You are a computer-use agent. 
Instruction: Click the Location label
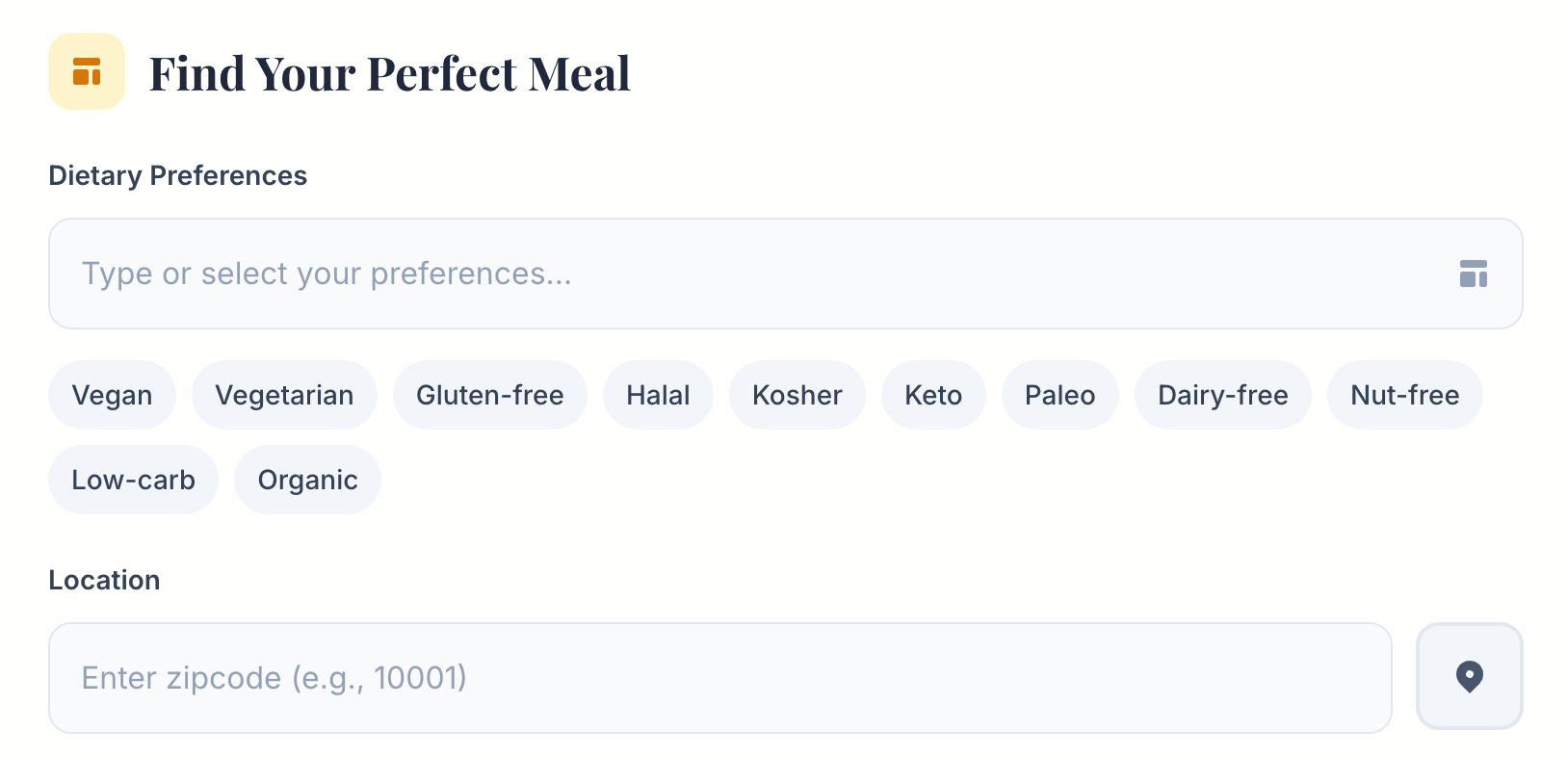pyautogui.click(x=104, y=580)
